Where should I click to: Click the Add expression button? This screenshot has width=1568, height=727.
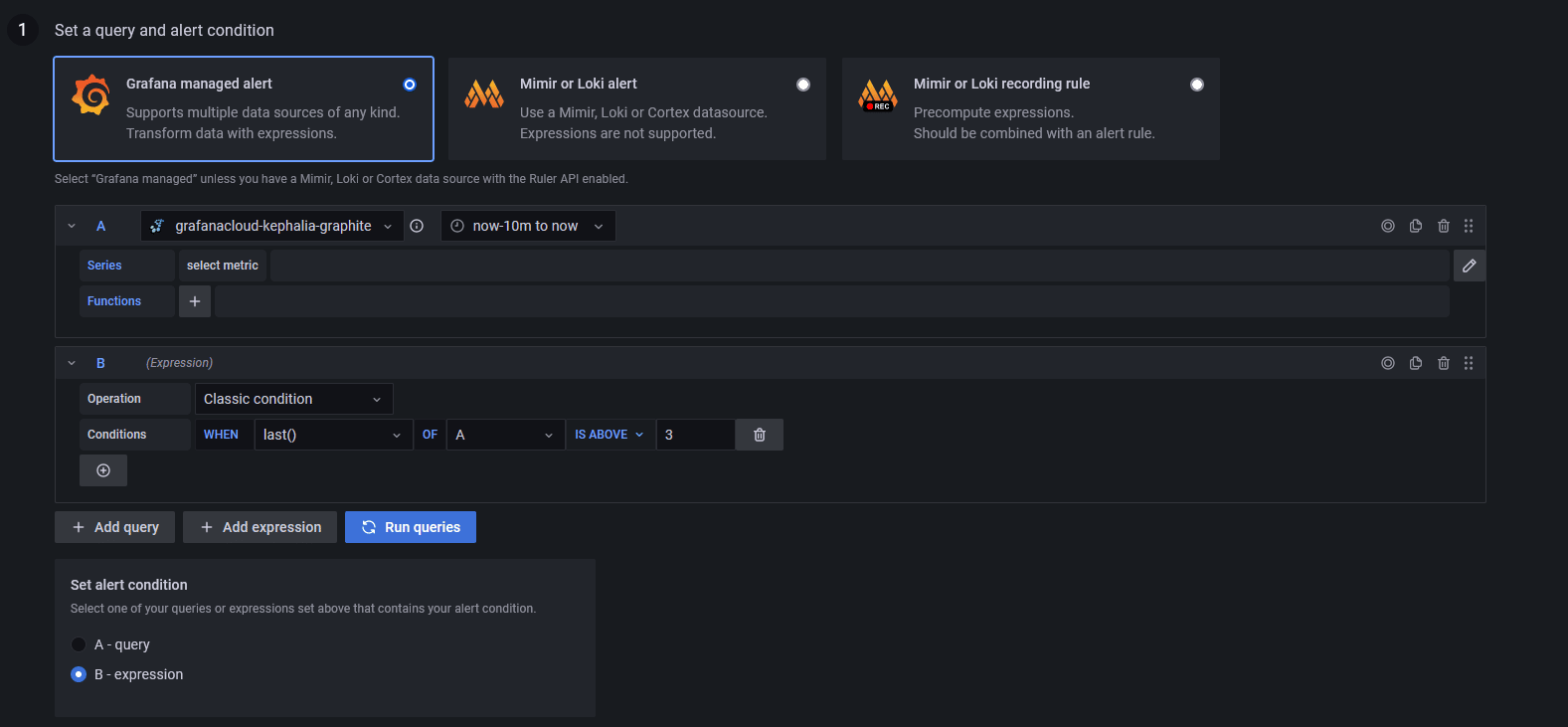click(260, 527)
